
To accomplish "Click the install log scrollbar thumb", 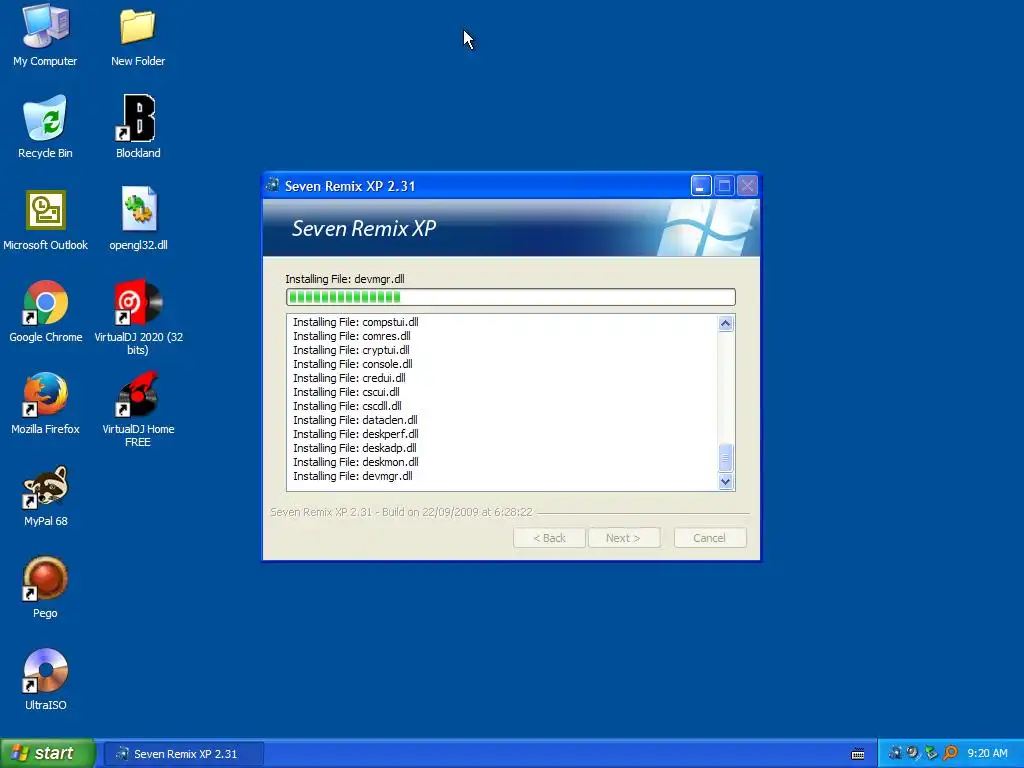I will 726,458.
